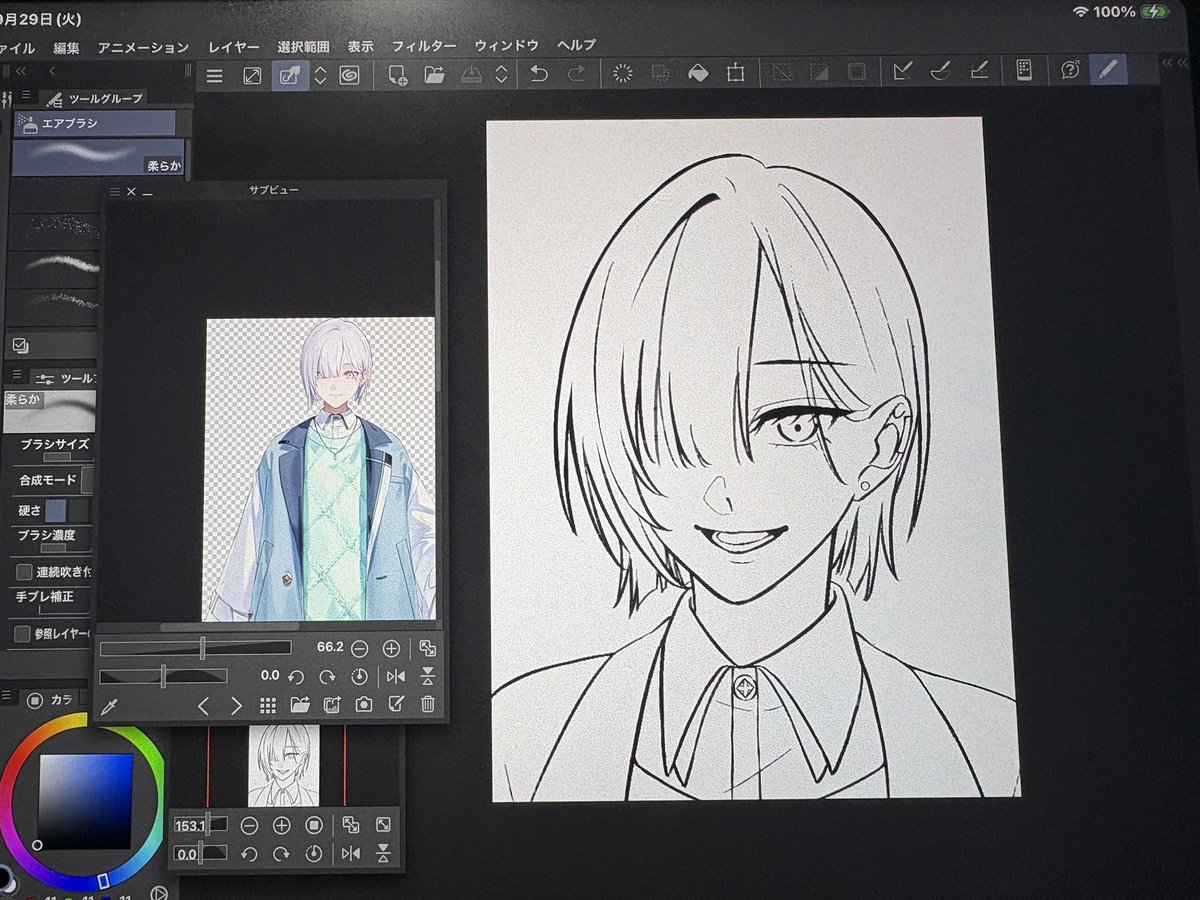The width and height of the screenshot is (1200, 900).
Task: Toggle the 連続吹き付け checkbox
Action: click(x=24, y=572)
